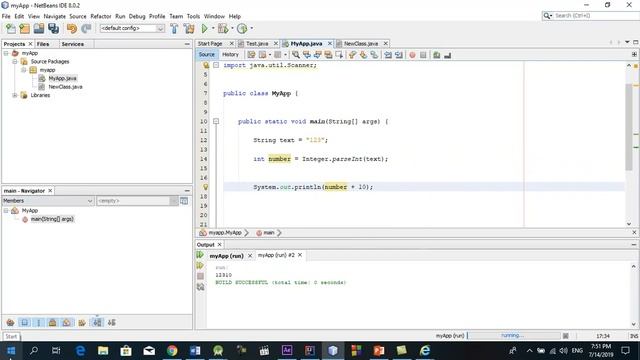
Task: Click the Open Project toolbar icon
Action: [39, 28]
